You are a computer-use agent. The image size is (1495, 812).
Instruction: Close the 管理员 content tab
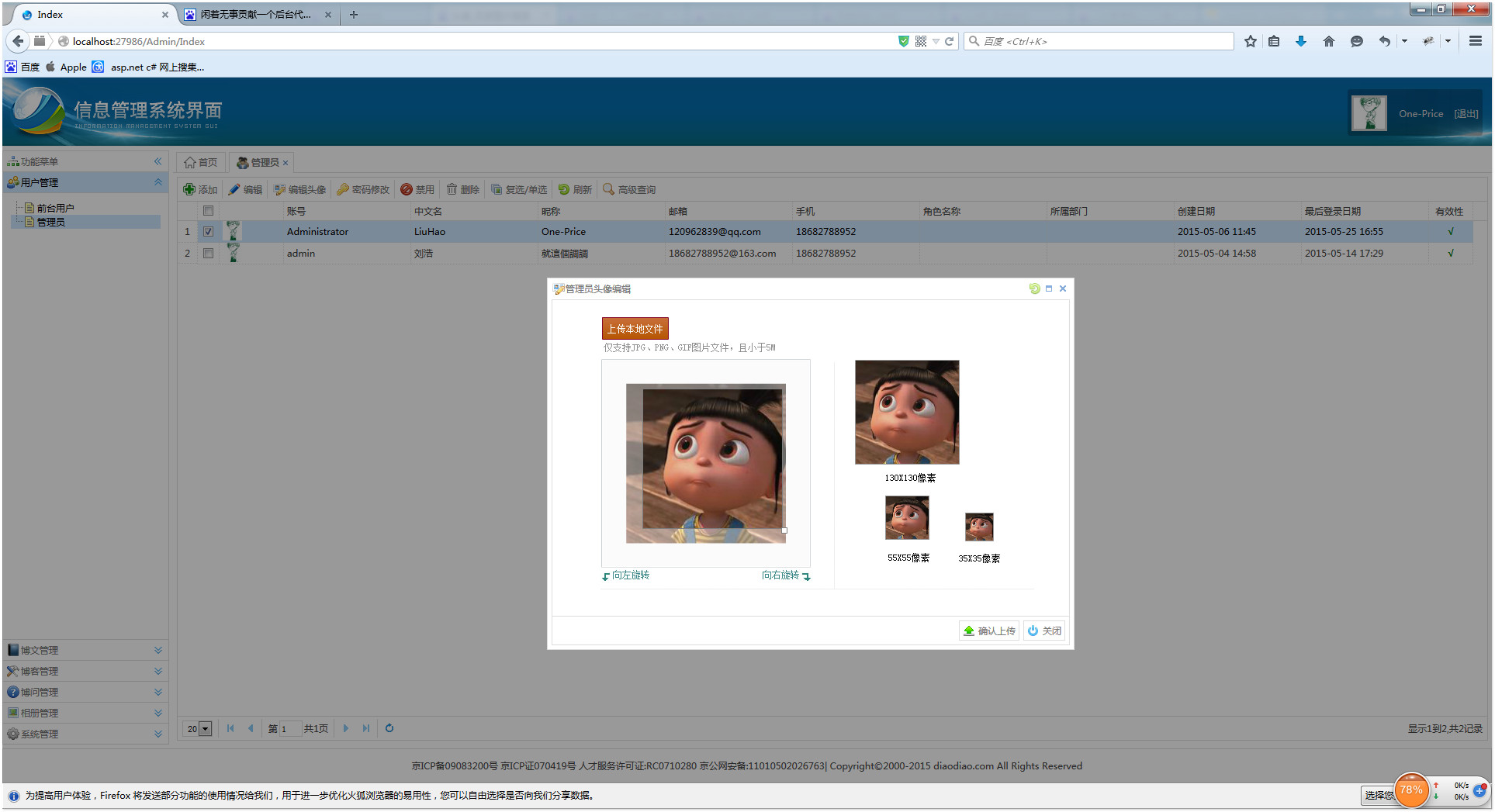(286, 163)
